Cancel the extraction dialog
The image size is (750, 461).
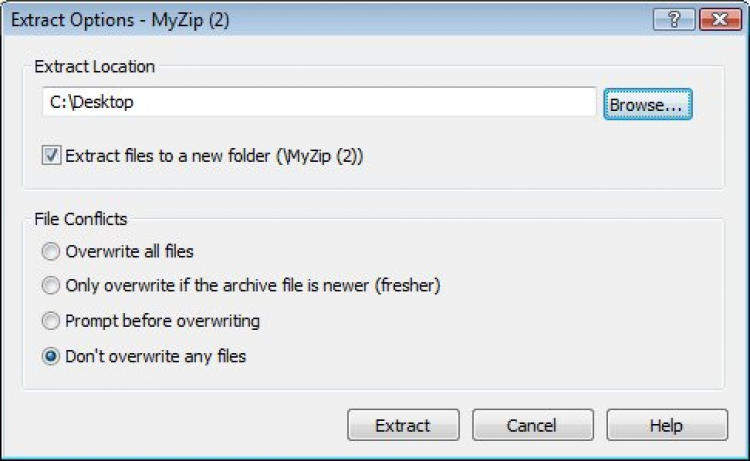(x=531, y=425)
